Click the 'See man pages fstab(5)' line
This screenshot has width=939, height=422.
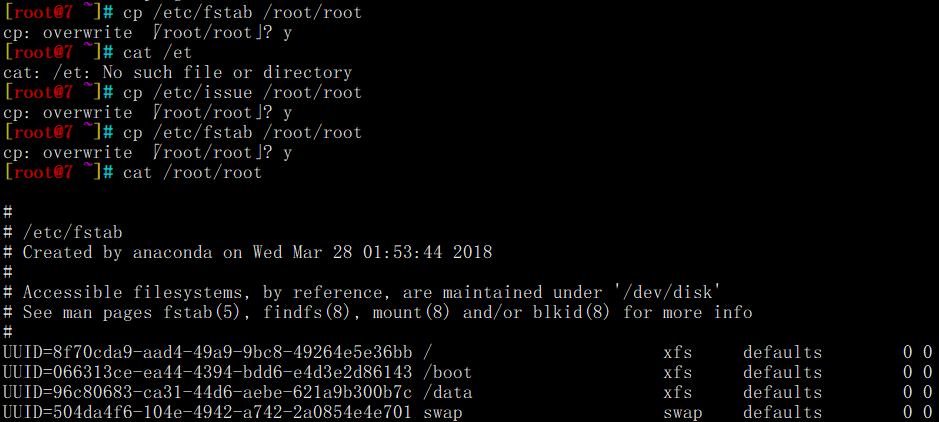coord(377,312)
